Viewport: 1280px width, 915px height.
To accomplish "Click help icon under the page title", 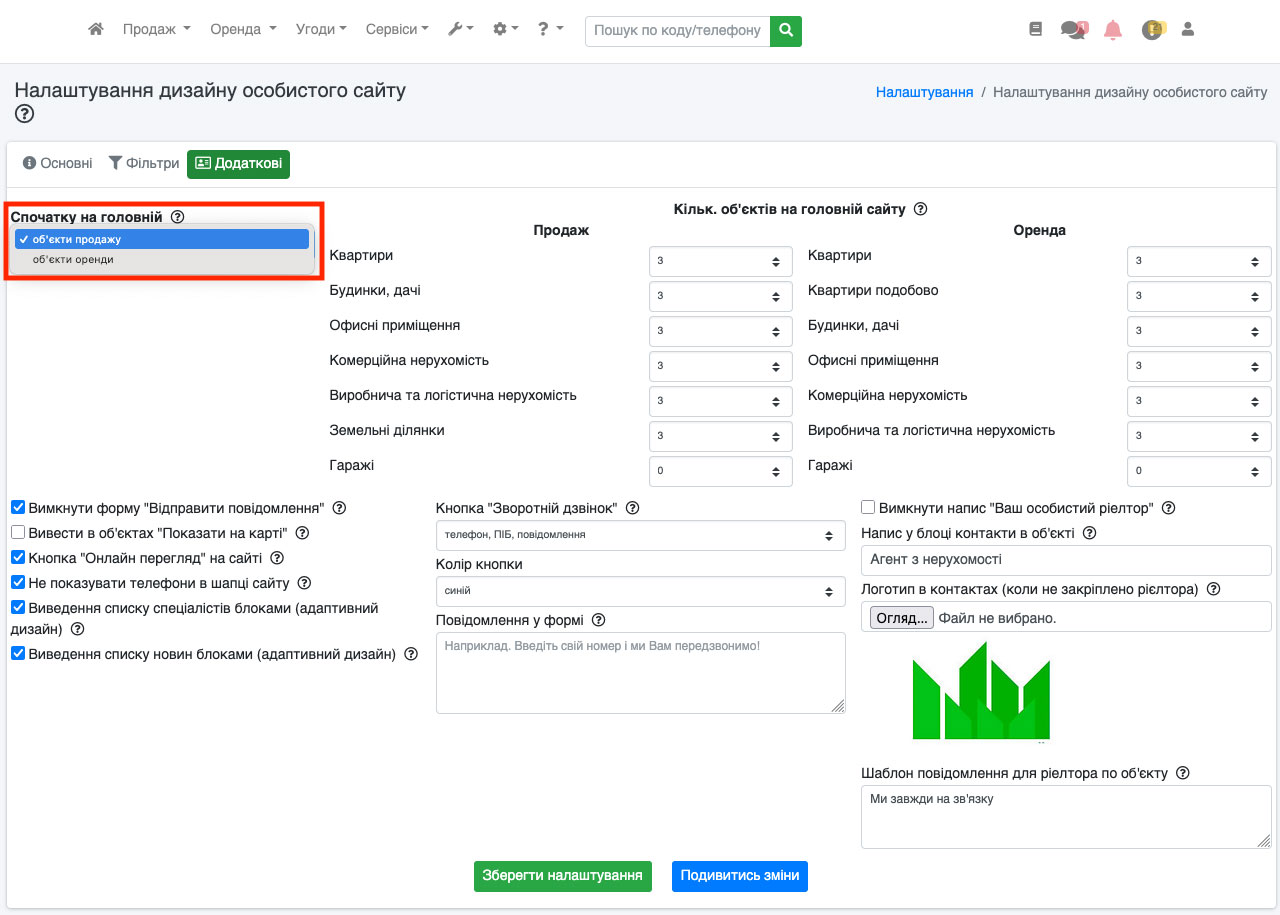I will click(25, 114).
